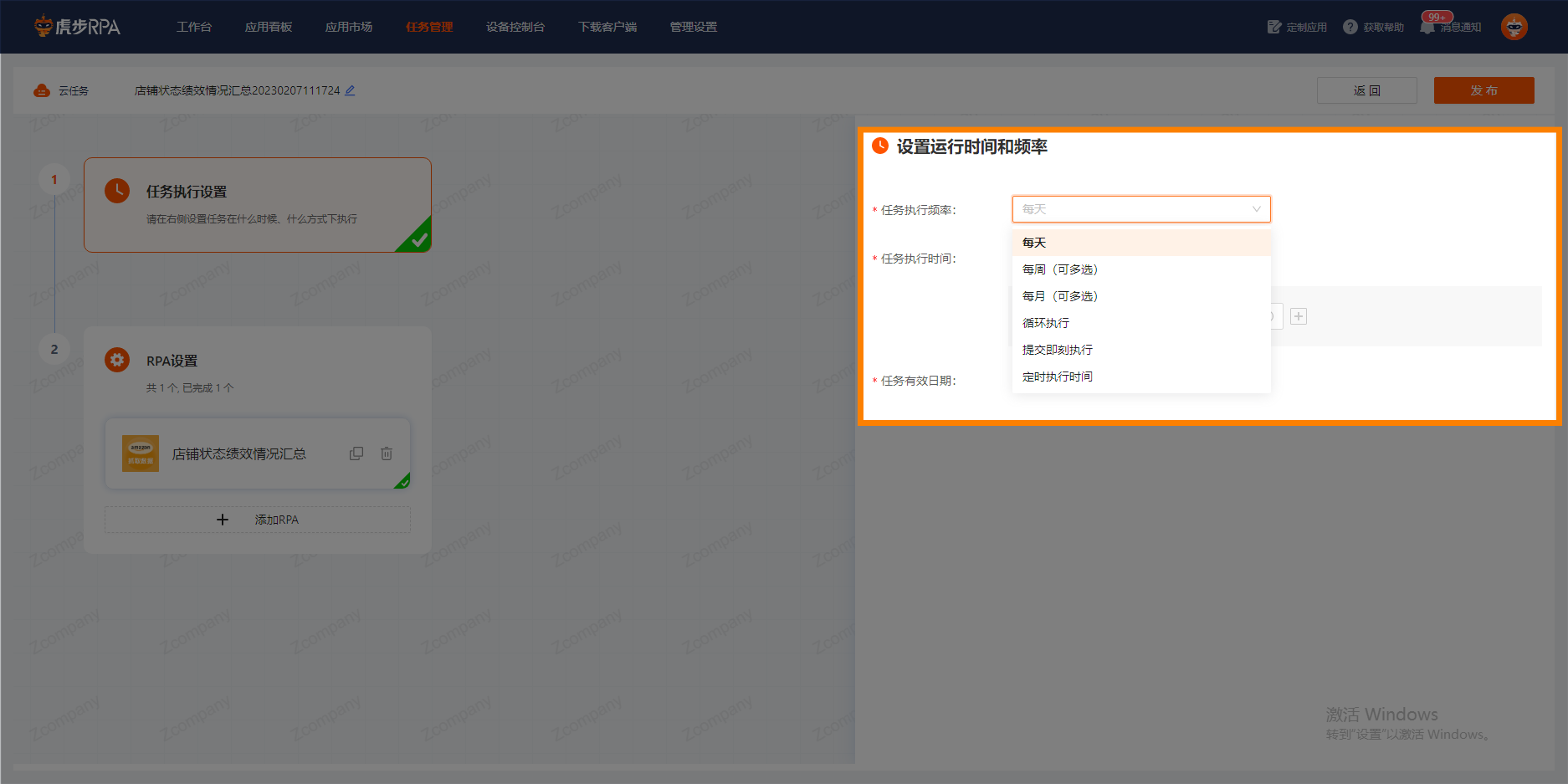Choose 每天 frequency option
This screenshot has height=784, width=1568.
(x=1141, y=243)
